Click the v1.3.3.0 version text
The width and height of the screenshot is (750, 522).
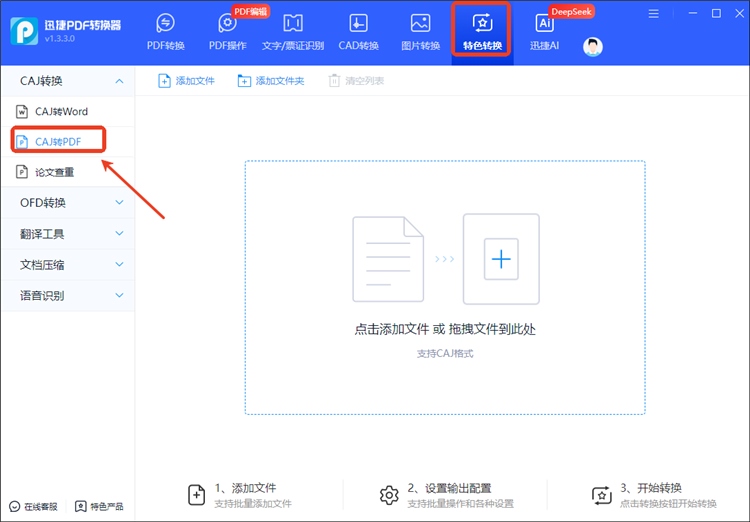coord(60,39)
